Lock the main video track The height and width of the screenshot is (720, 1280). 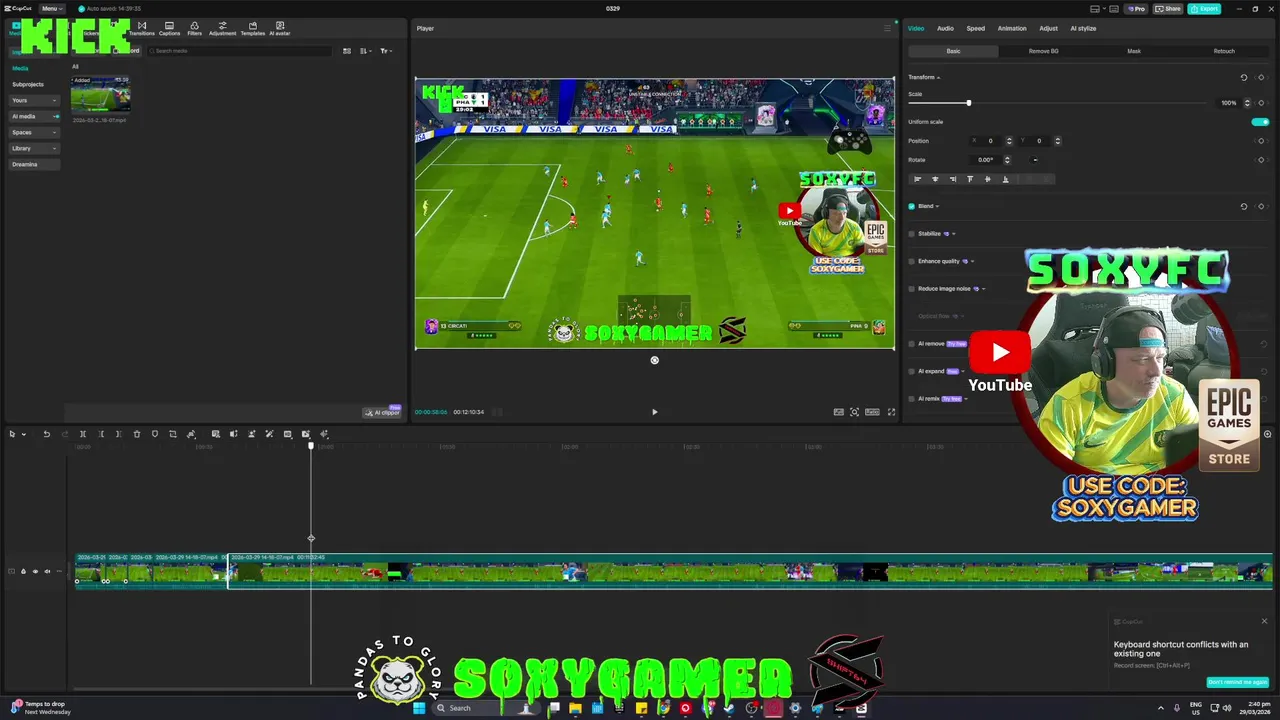click(x=23, y=572)
